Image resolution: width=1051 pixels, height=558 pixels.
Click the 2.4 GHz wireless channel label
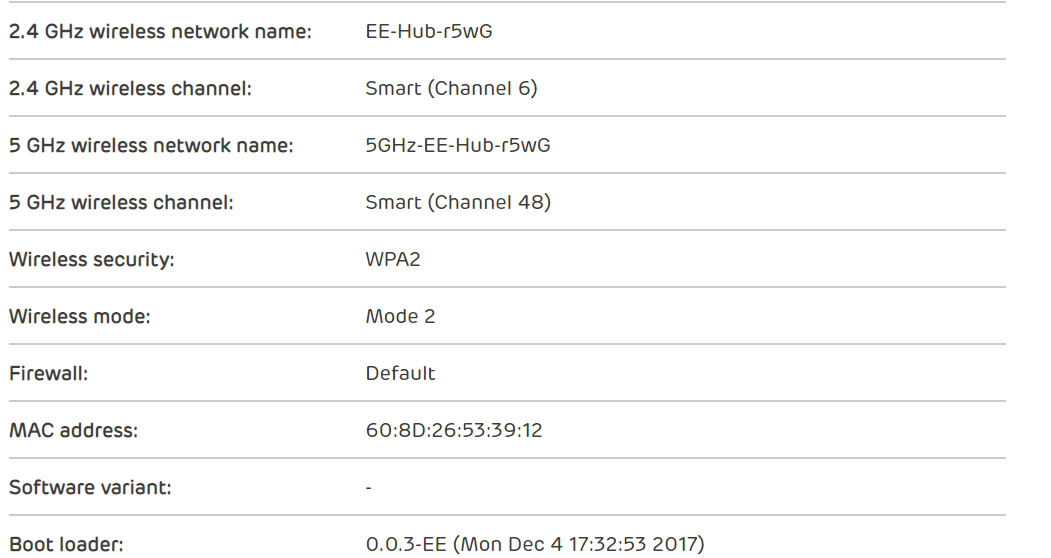(x=130, y=88)
